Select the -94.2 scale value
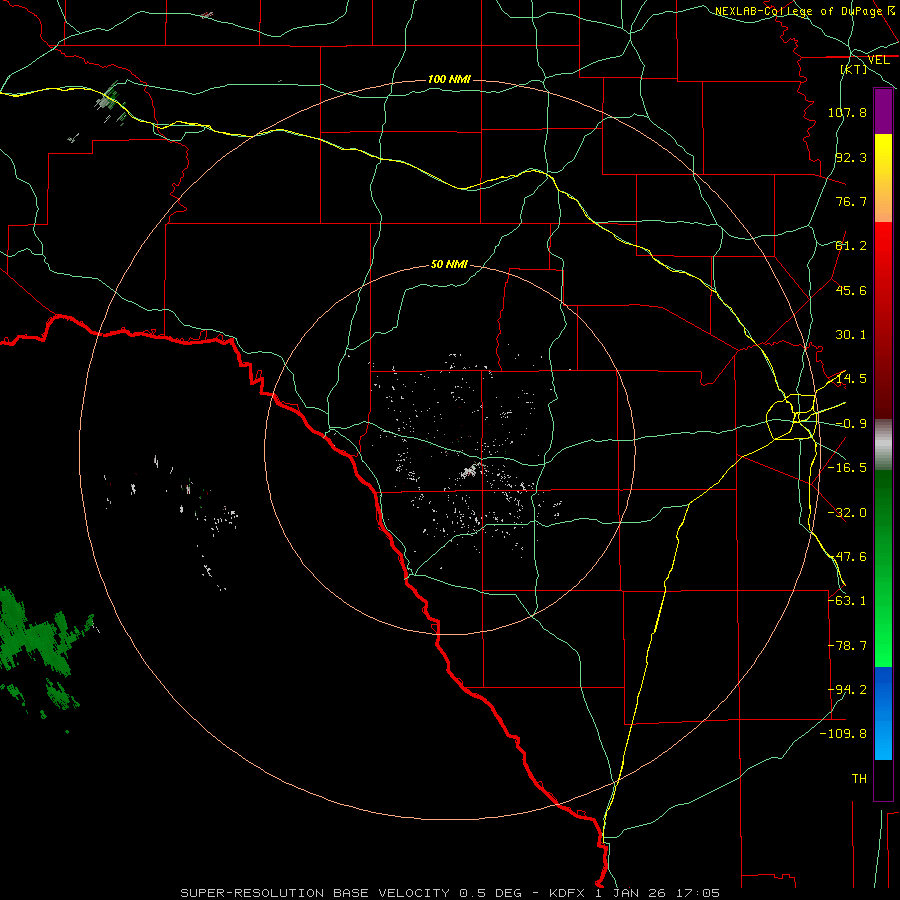Viewport: 900px width, 900px height. (x=847, y=690)
